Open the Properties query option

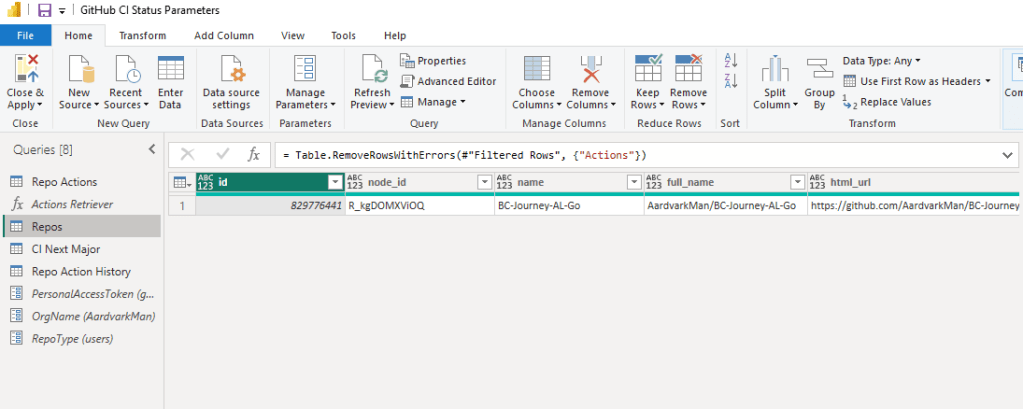coord(433,61)
